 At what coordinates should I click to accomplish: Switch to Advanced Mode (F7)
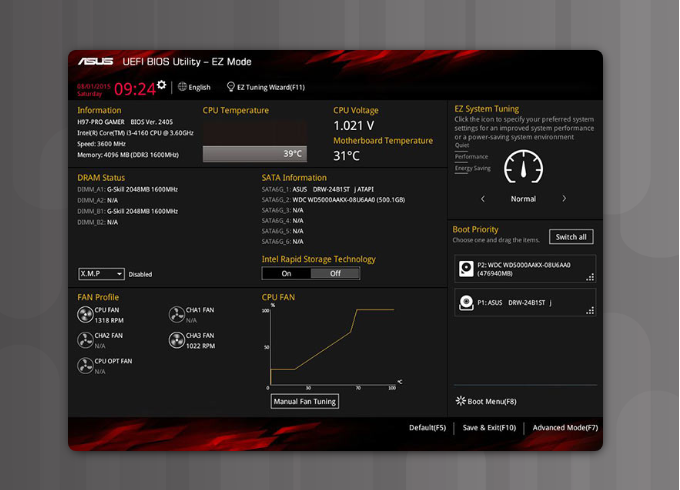tap(565, 428)
